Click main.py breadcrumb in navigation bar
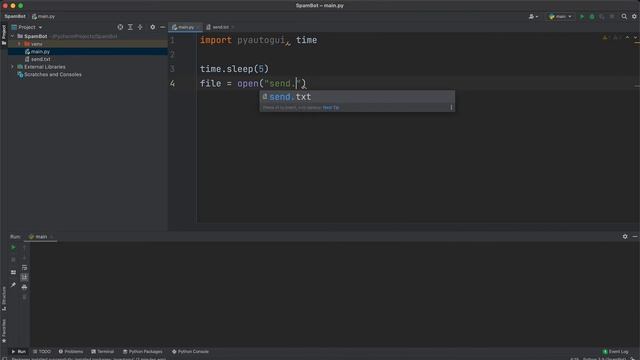This screenshot has height=360, width=640. coord(43,16)
